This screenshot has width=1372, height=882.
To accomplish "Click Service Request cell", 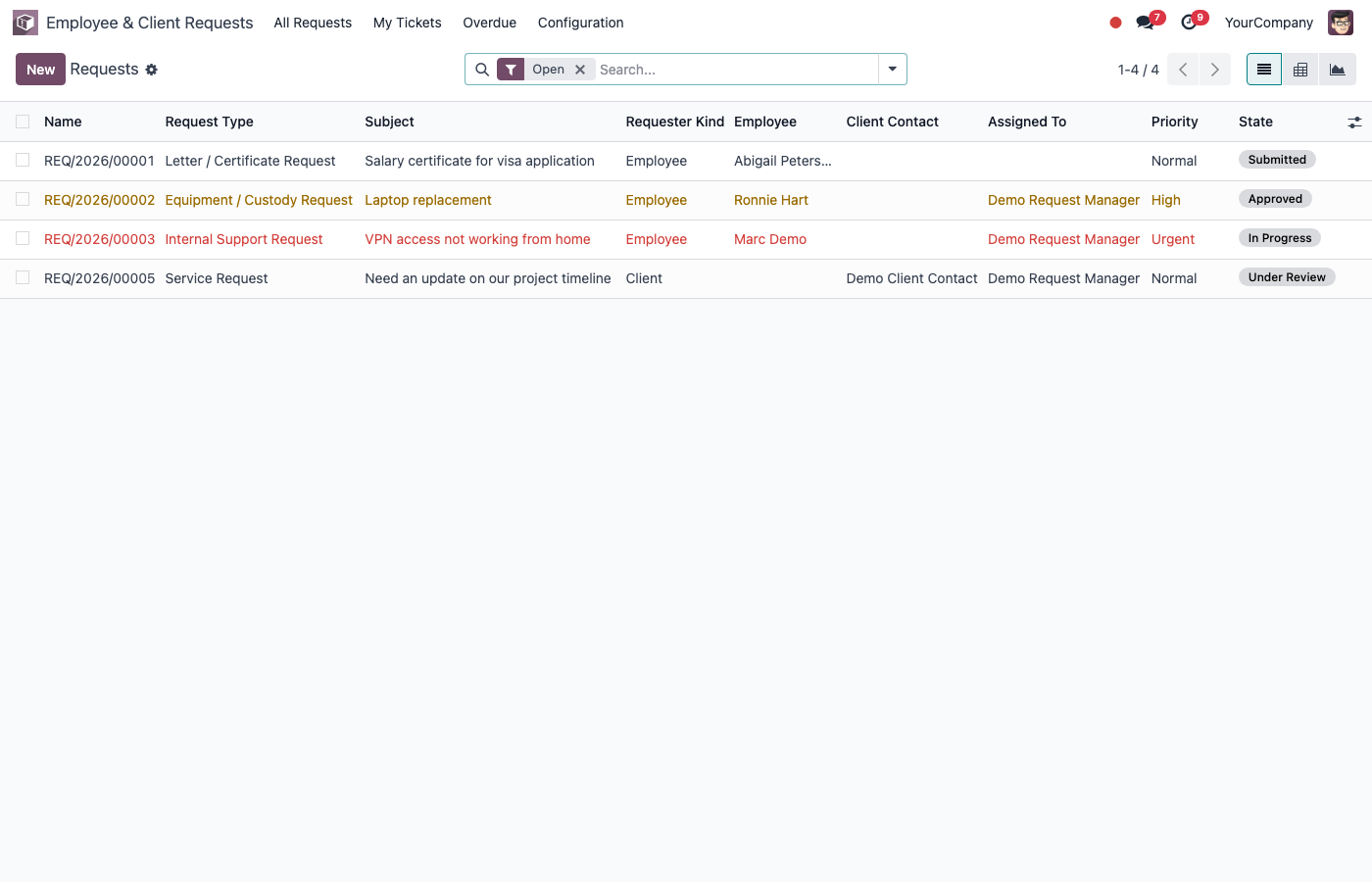I will tap(216, 278).
